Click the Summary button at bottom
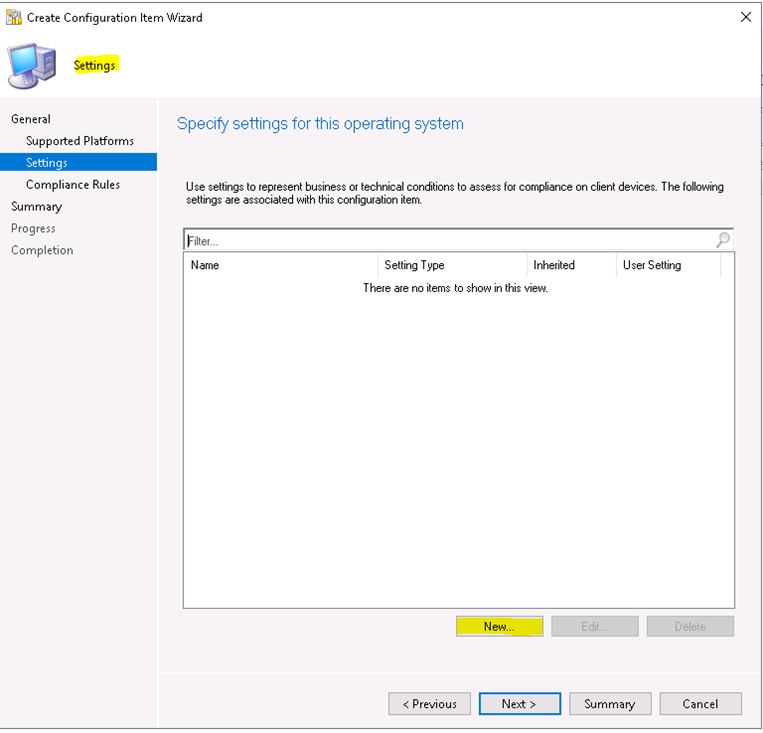763x733 pixels. click(x=610, y=704)
